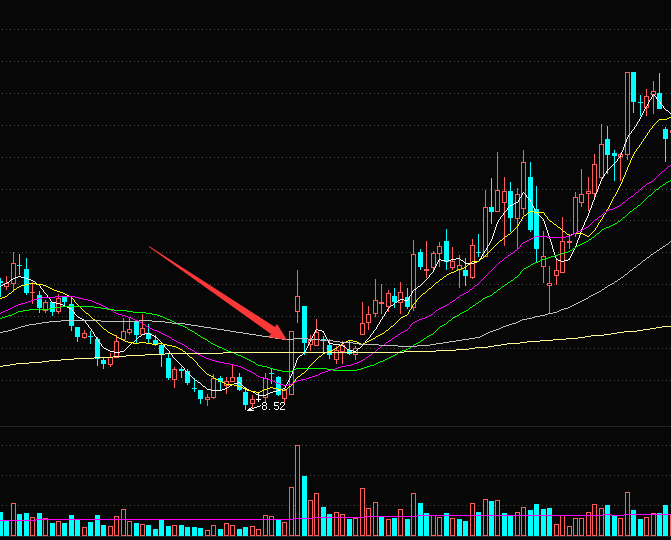
Task: Select the 8.52 low price label
Action: 273,407
